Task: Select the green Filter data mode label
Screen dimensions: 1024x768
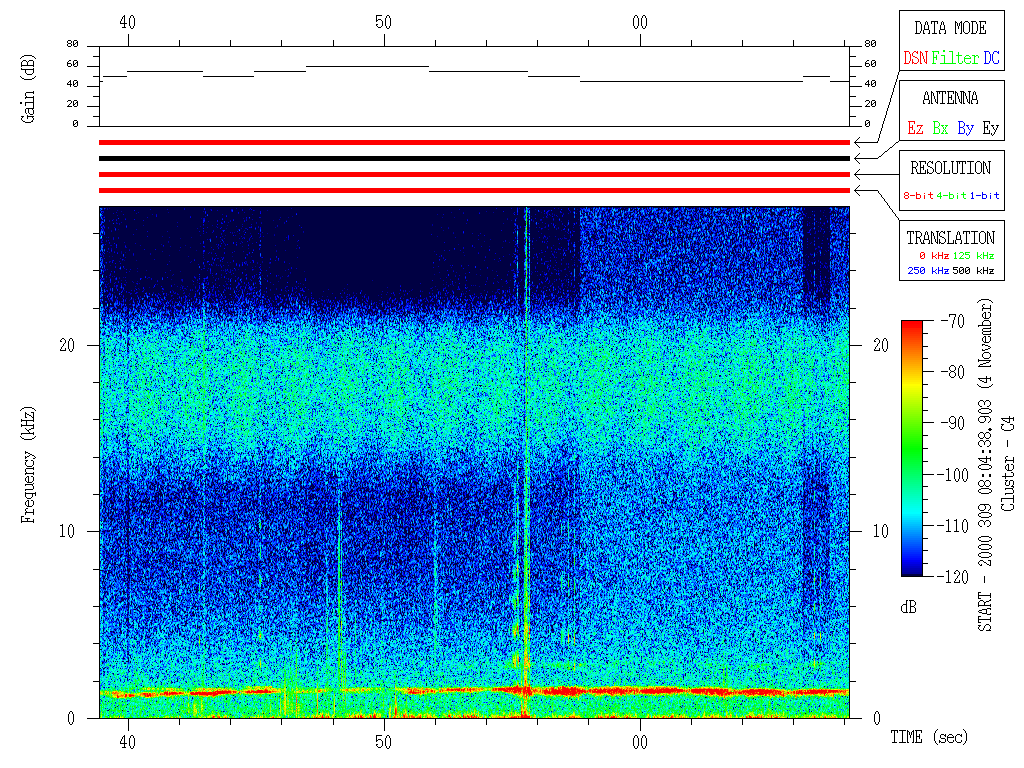Action: pyautogui.click(x=955, y=59)
